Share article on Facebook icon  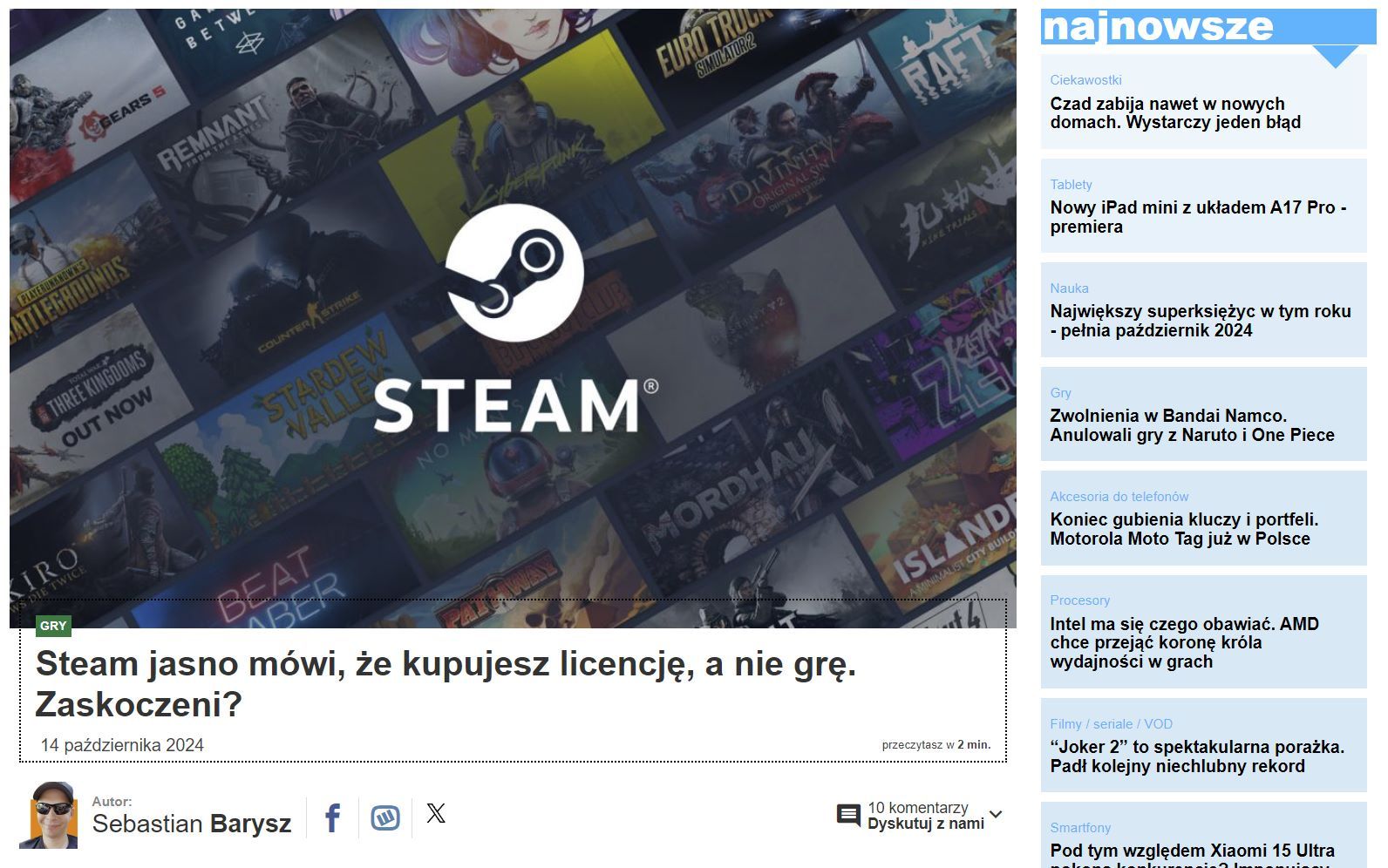(332, 817)
